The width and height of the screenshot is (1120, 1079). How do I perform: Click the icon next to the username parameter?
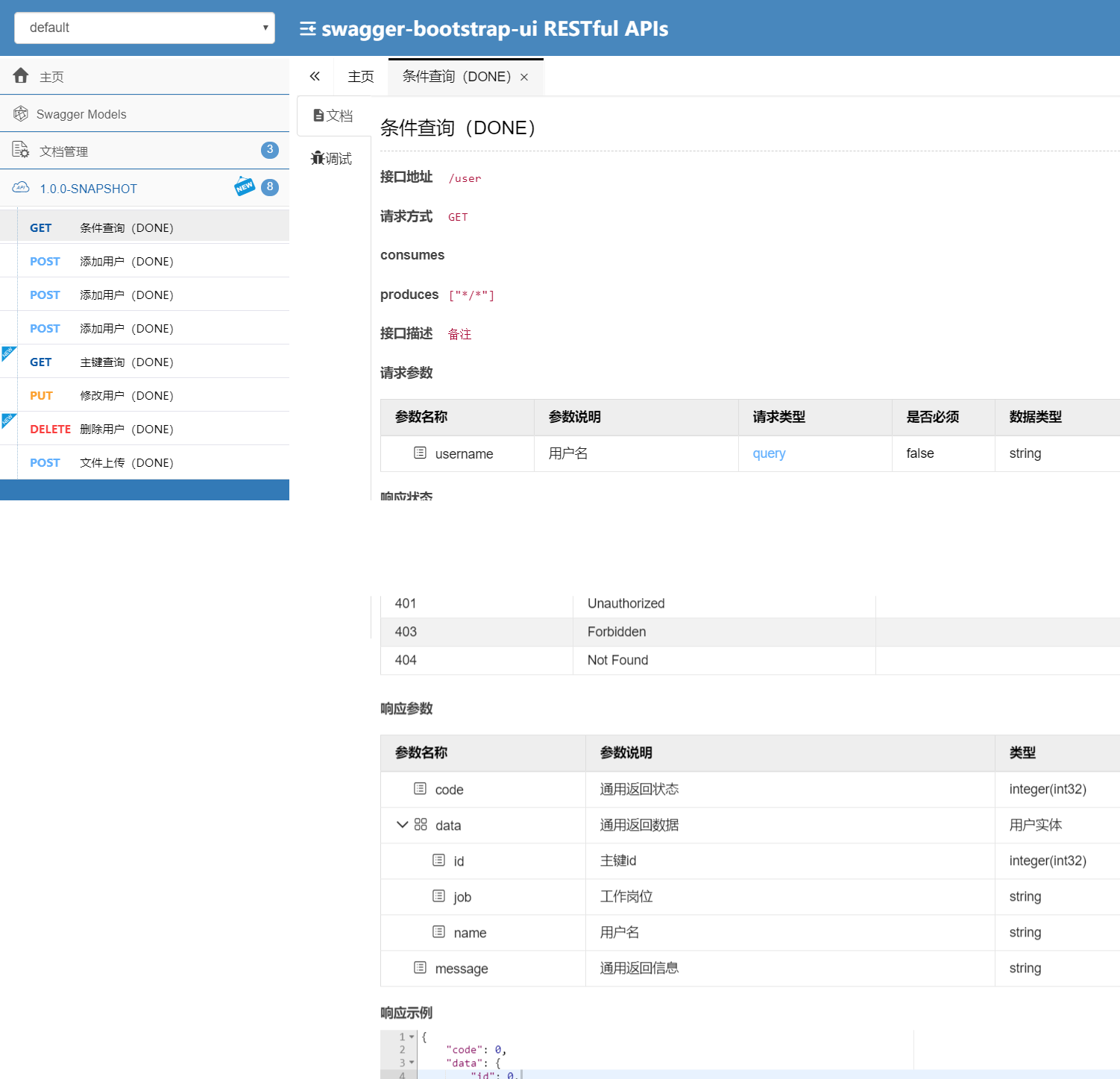(420, 453)
